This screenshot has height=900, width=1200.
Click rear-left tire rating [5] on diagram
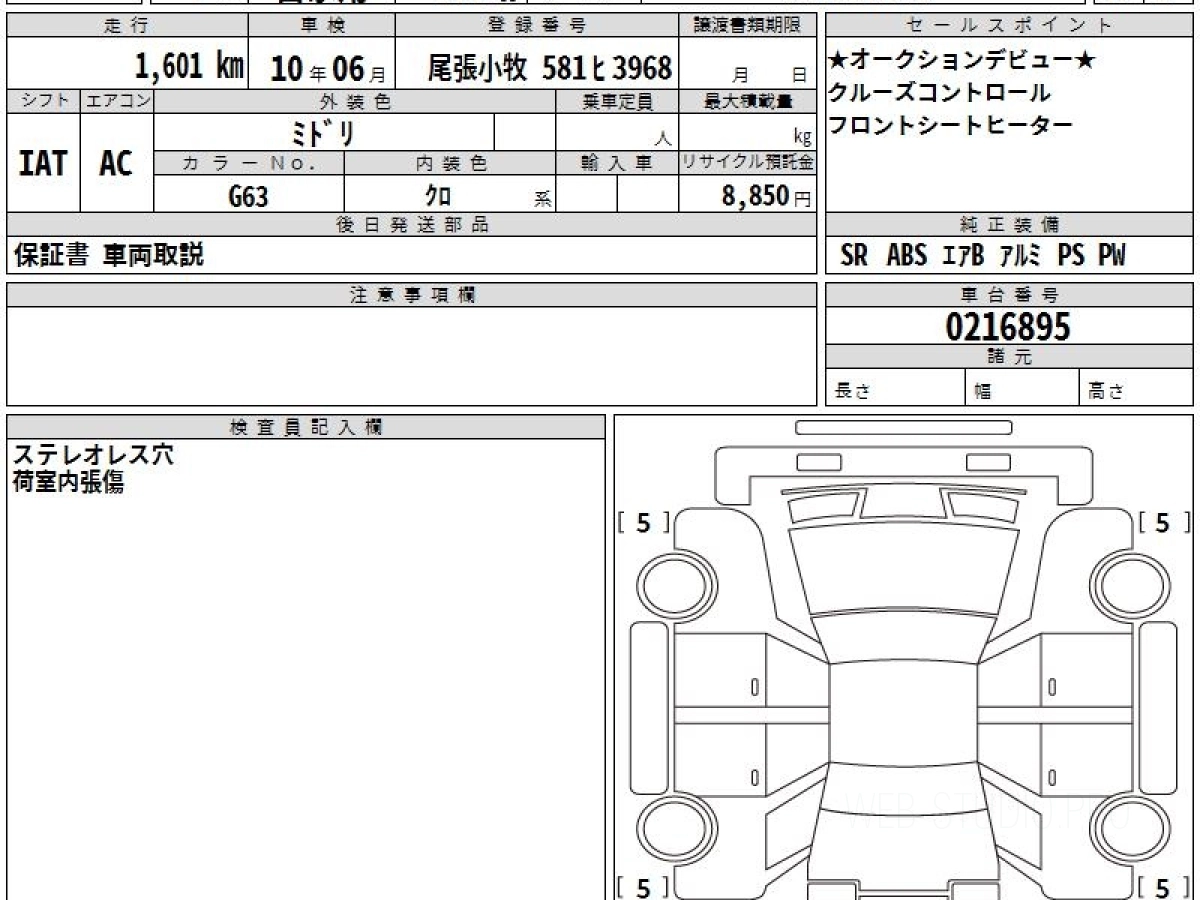point(645,886)
